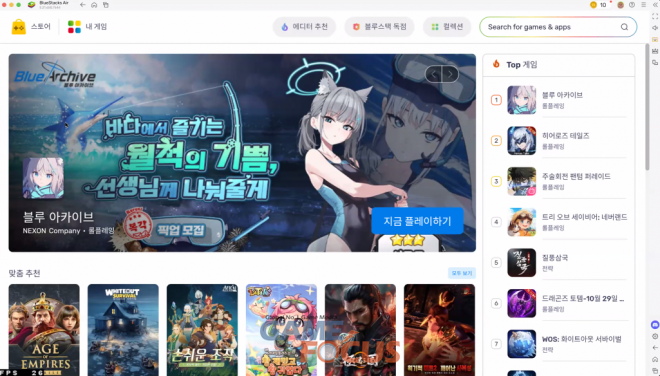
Task: Toggle fullscreen from the side toolbar
Action: 655,16
